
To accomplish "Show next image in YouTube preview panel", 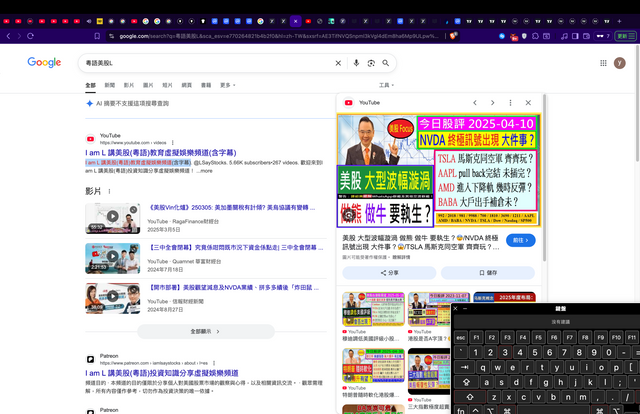I will click(x=492, y=103).
